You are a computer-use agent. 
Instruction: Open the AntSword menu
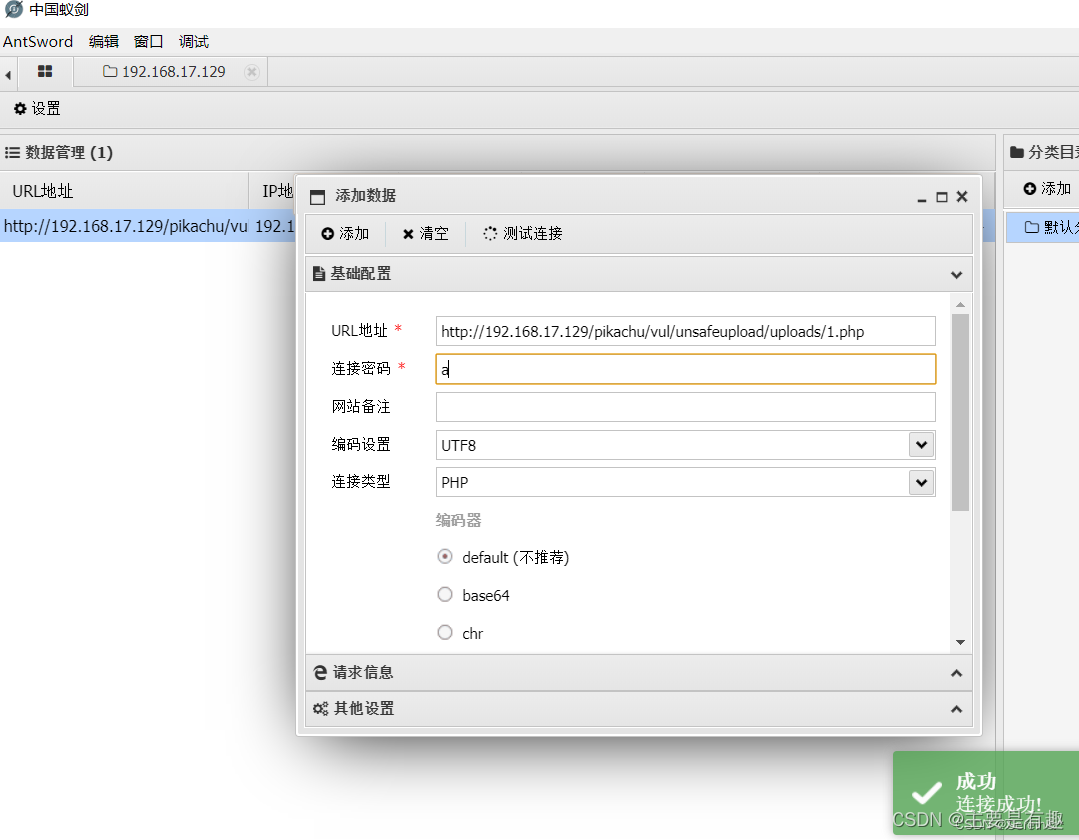click(38, 41)
